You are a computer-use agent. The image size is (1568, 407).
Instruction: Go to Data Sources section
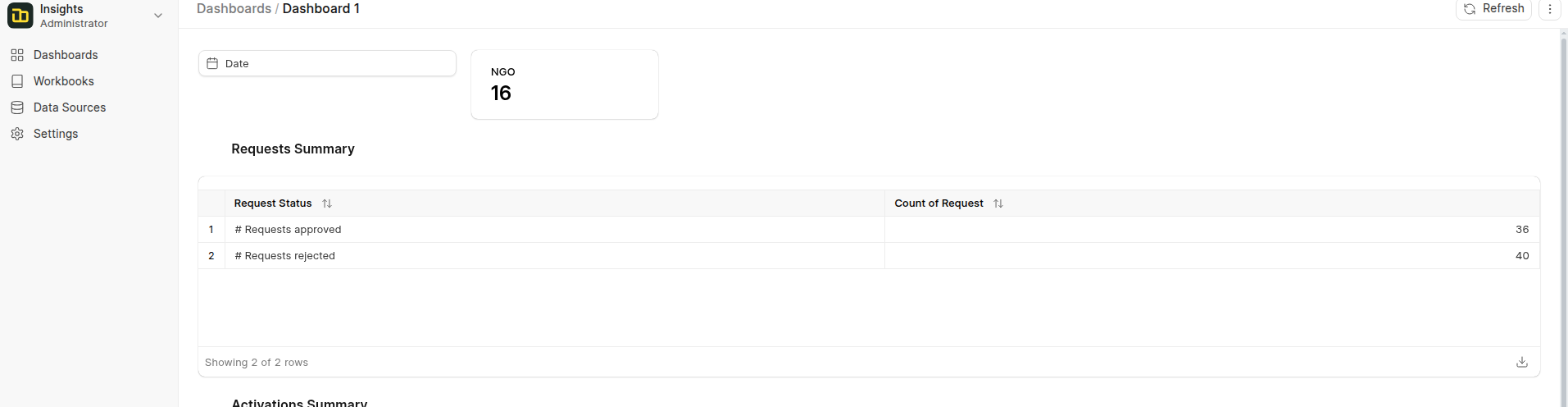tap(70, 107)
